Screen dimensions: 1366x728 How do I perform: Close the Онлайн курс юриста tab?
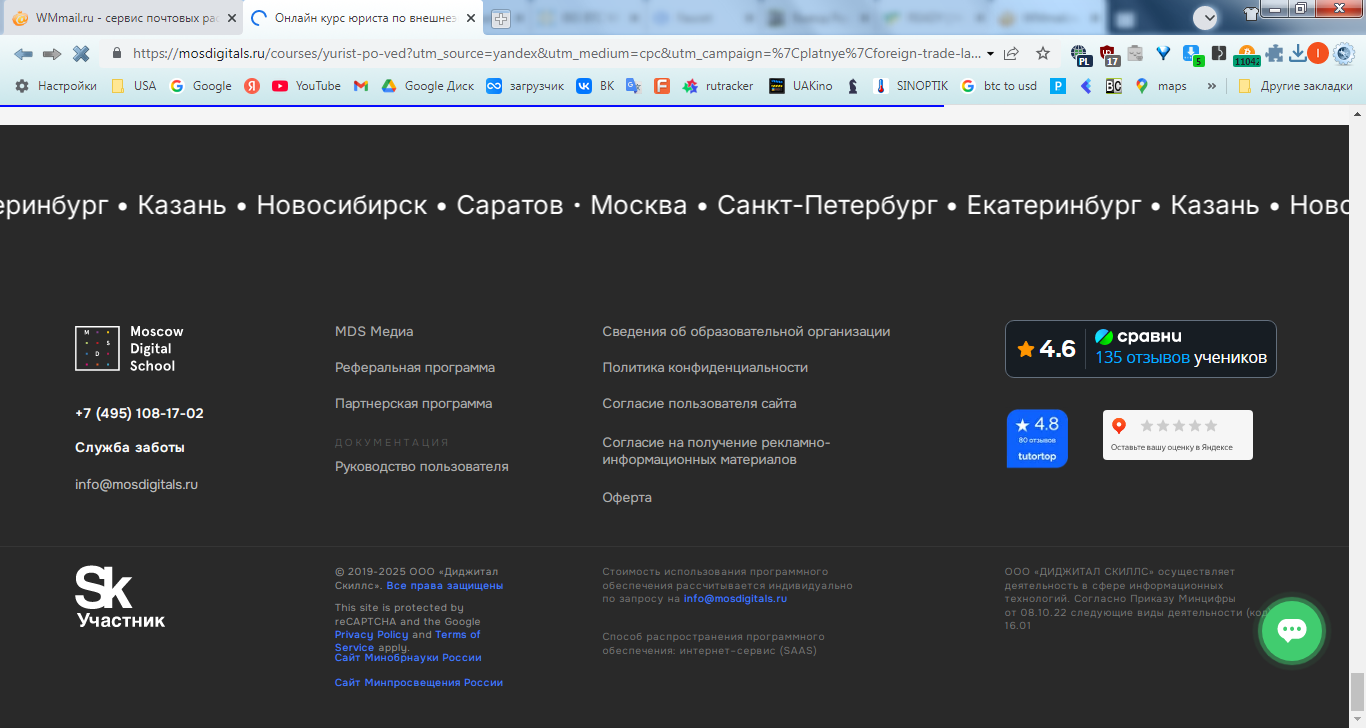473,19
